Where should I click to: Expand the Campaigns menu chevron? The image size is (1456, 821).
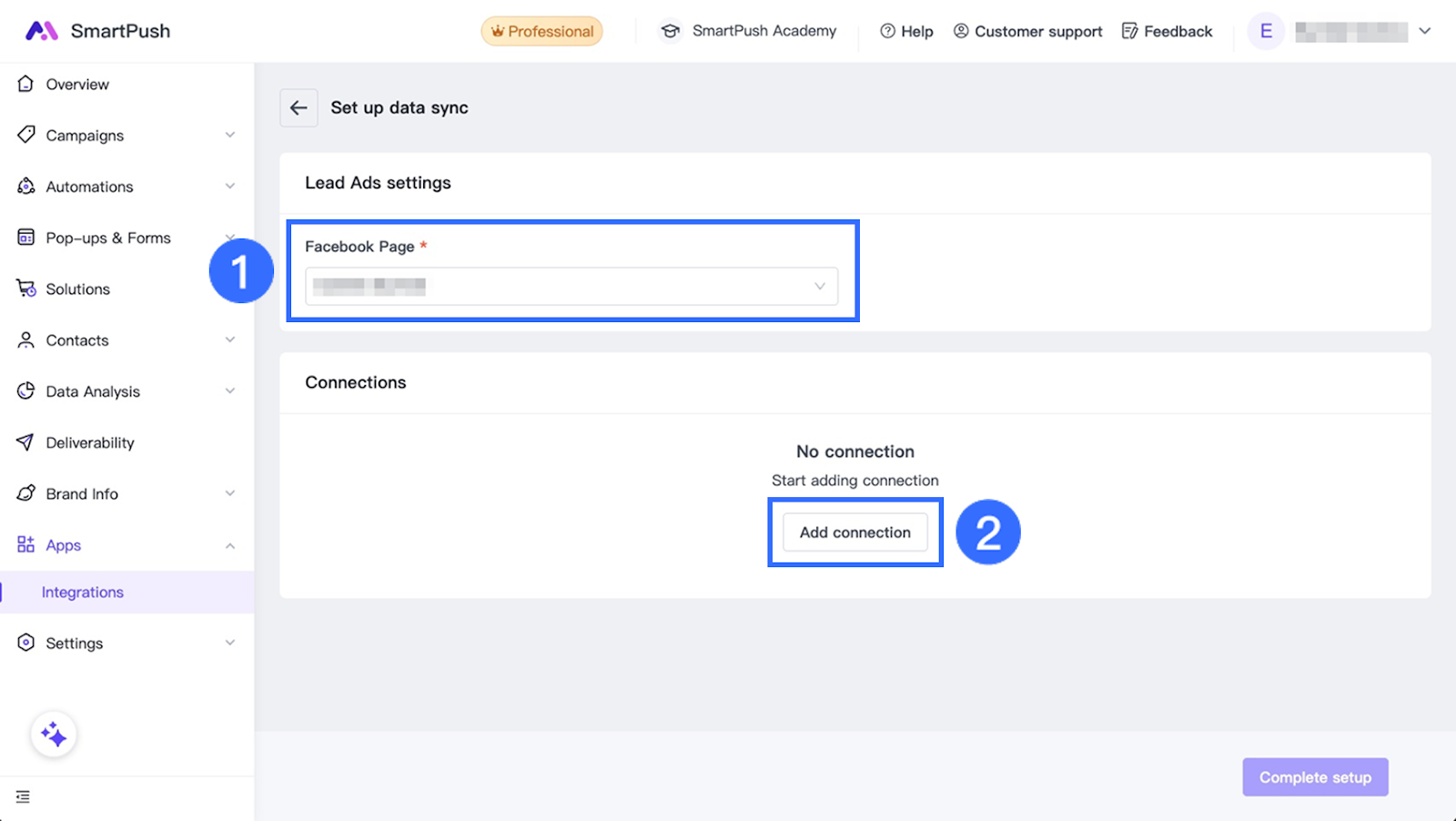(230, 135)
